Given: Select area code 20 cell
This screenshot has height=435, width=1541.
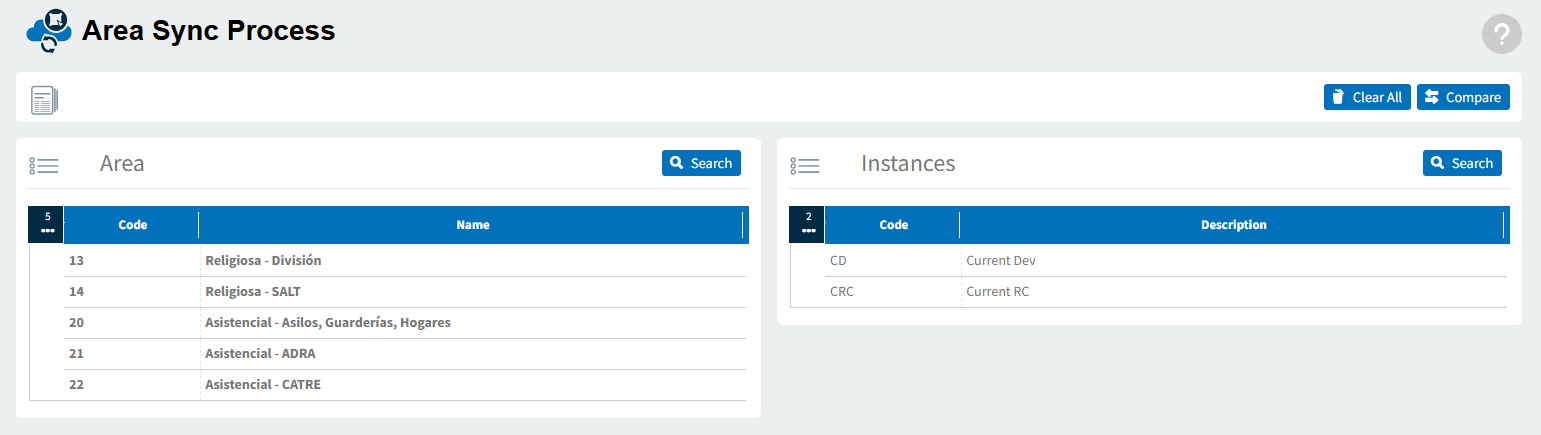Looking at the screenshot, I should [132, 323].
